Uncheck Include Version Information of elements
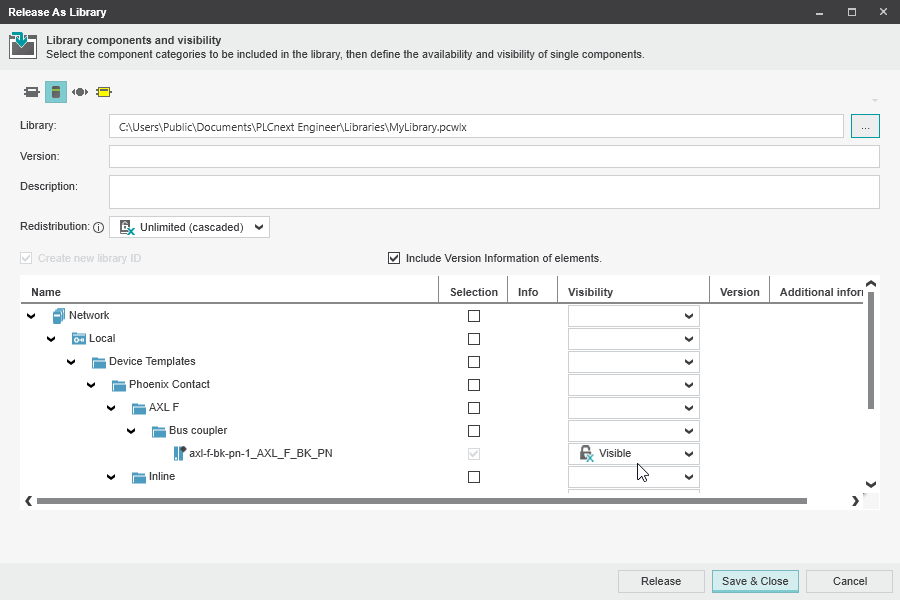This screenshot has height=600, width=900. click(394, 258)
